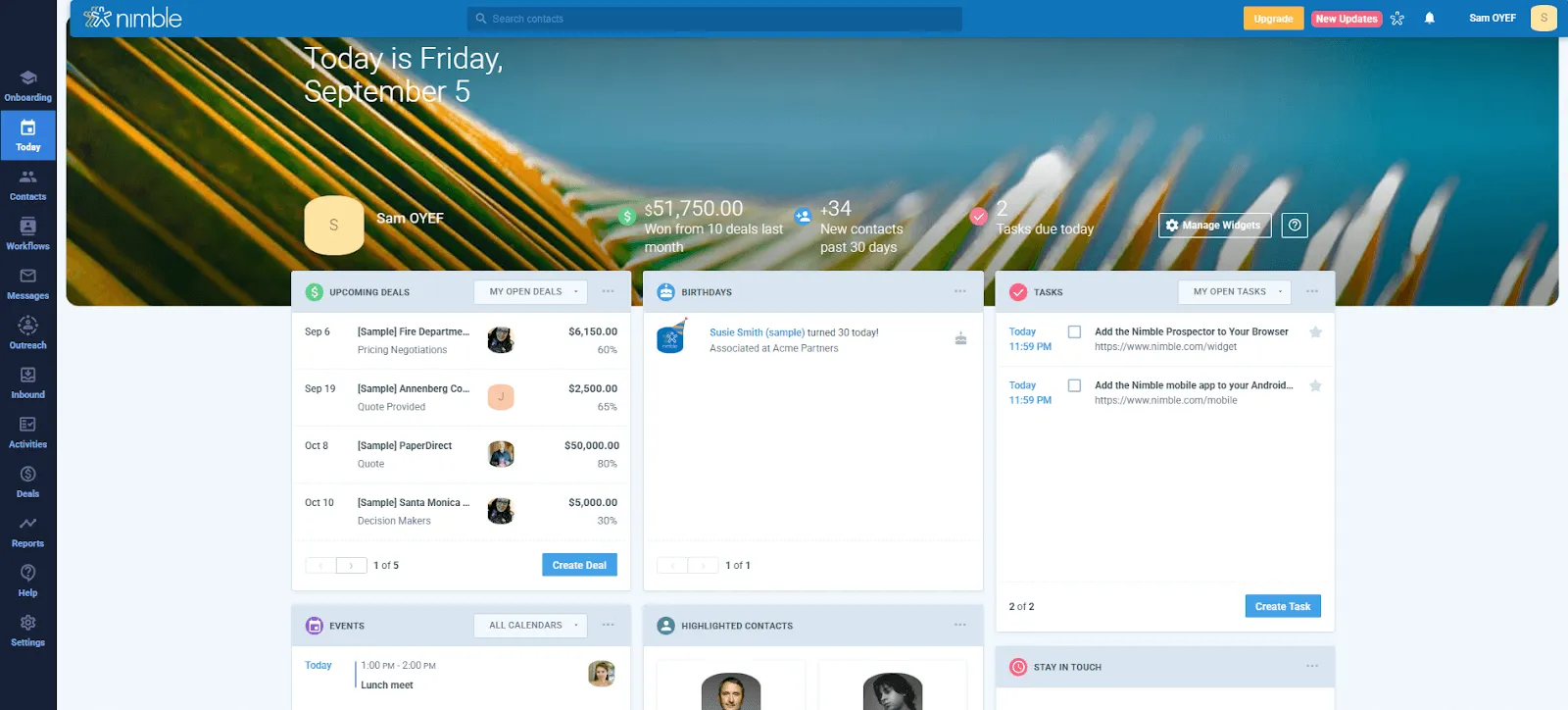
Task: Open Stay In Touch widget three-dot menu
Action: 1312,666
